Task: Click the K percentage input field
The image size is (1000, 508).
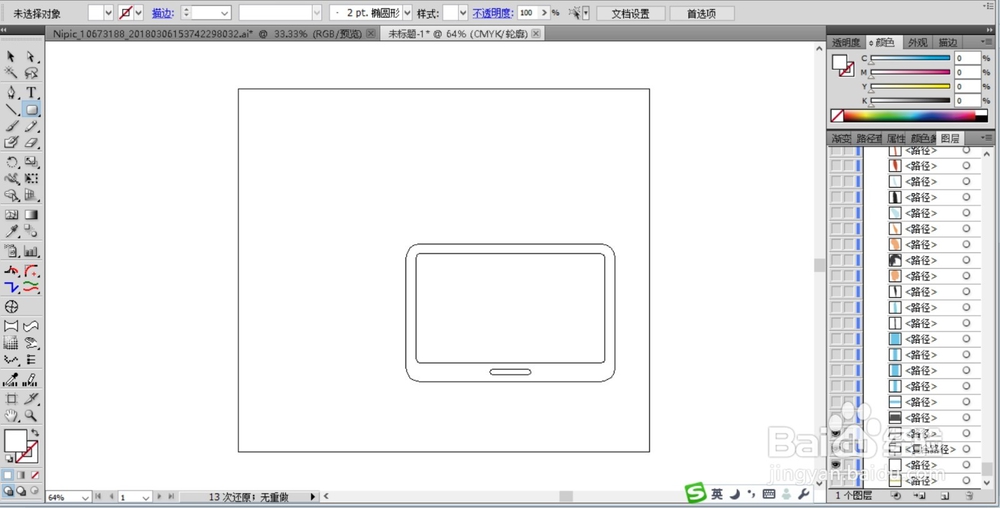Action: (967, 101)
